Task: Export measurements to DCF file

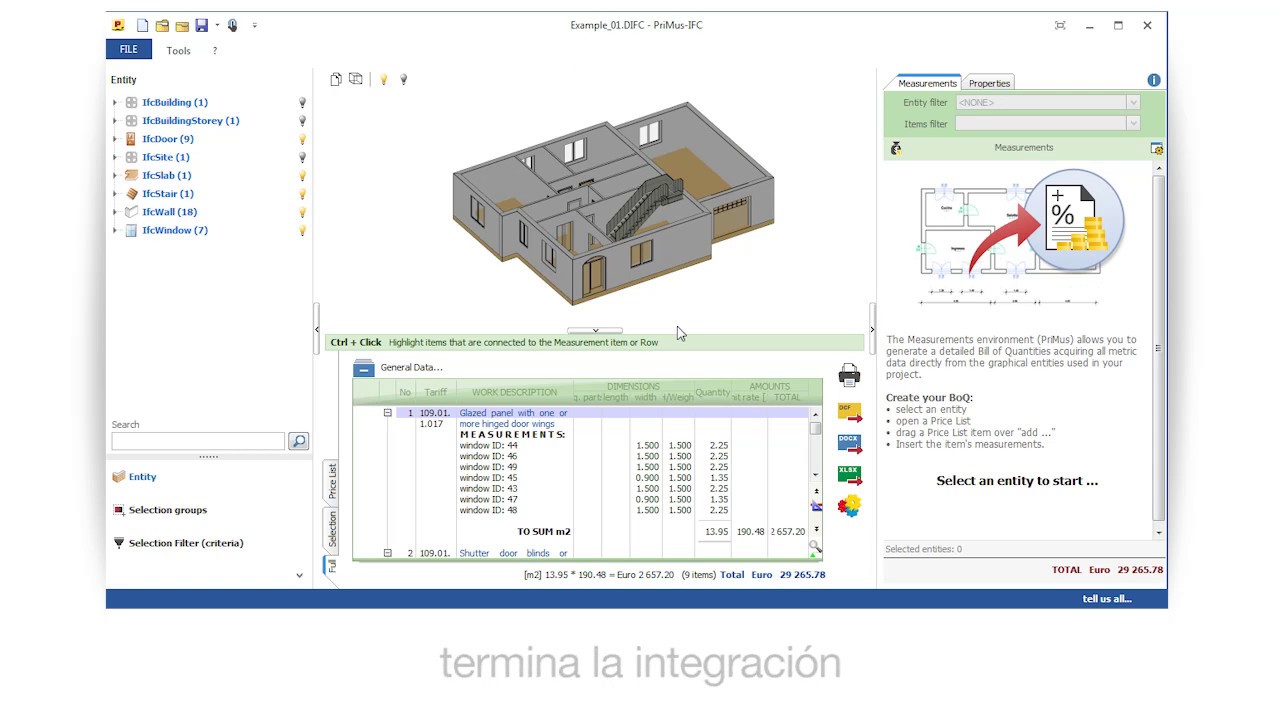Action: tap(849, 411)
